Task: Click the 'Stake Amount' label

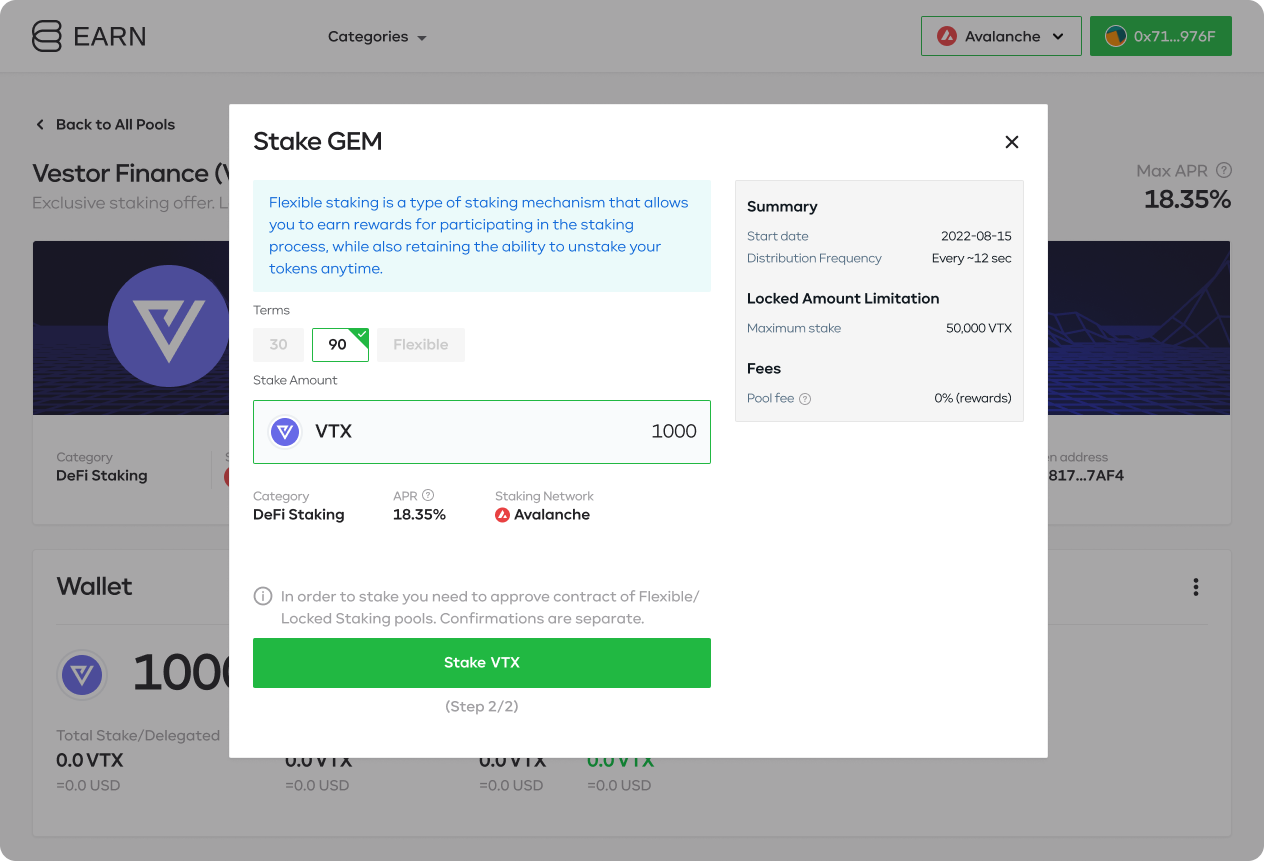Action: click(x=295, y=381)
